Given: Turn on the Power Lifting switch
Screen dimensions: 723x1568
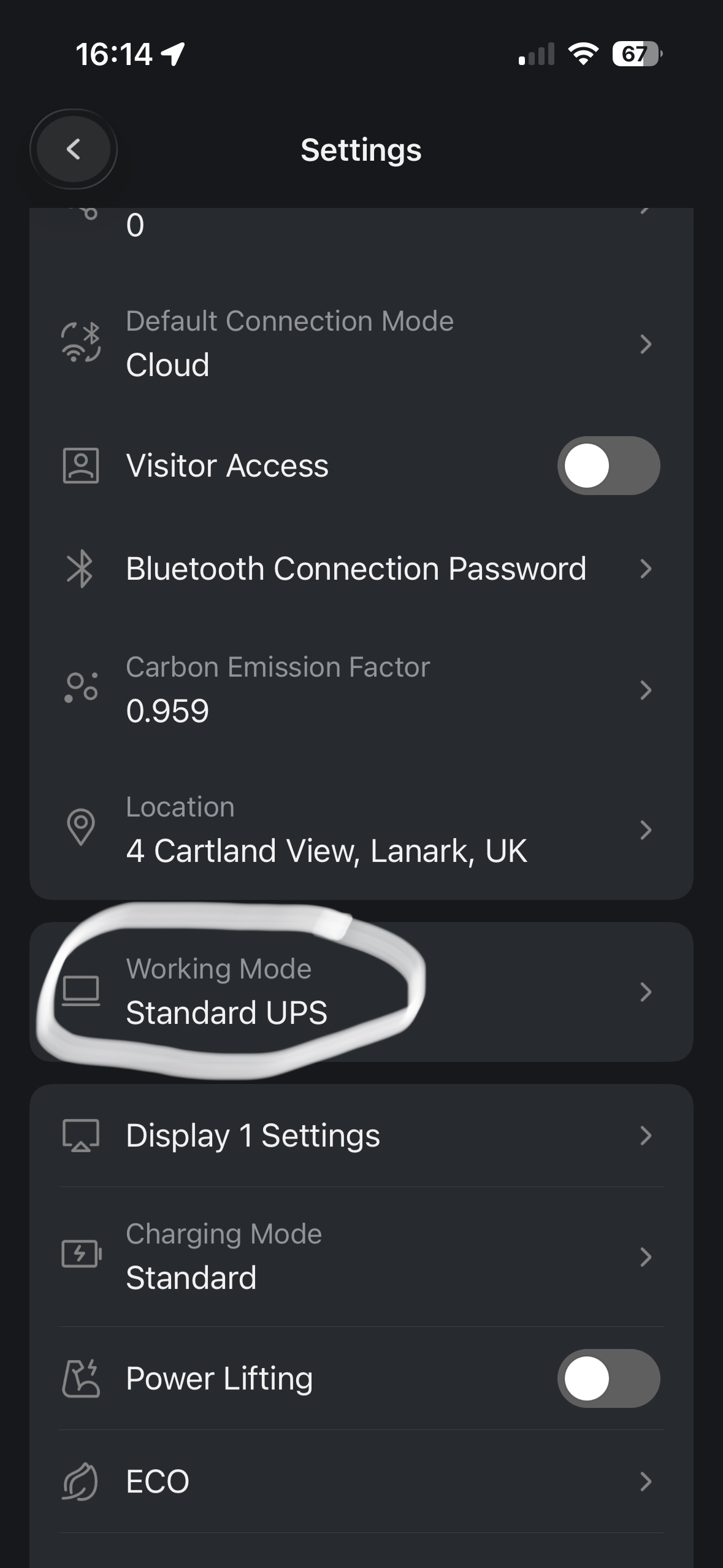Looking at the screenshot, I should 608,1378.
